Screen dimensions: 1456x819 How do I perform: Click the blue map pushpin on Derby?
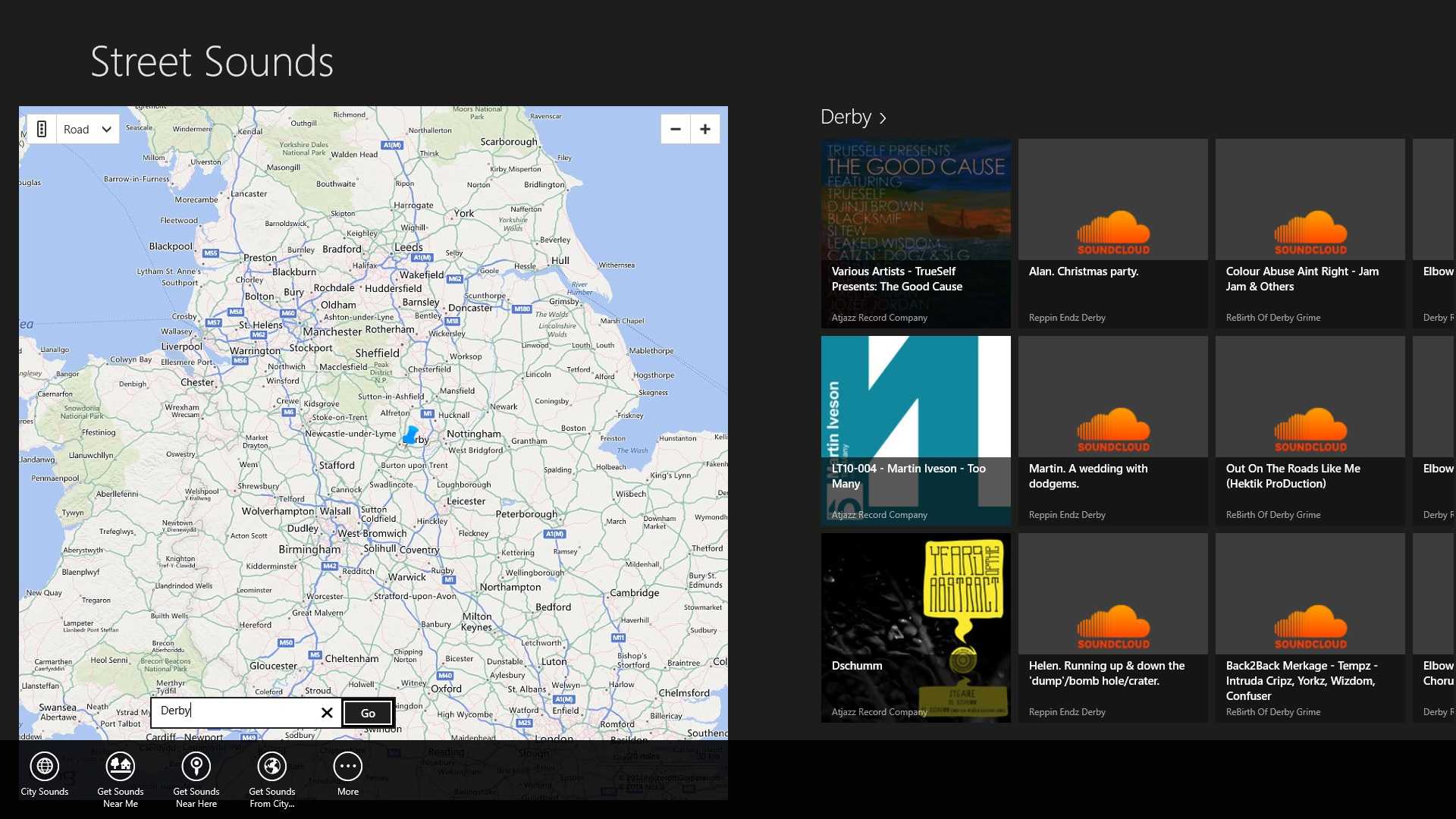pos(410,435)
